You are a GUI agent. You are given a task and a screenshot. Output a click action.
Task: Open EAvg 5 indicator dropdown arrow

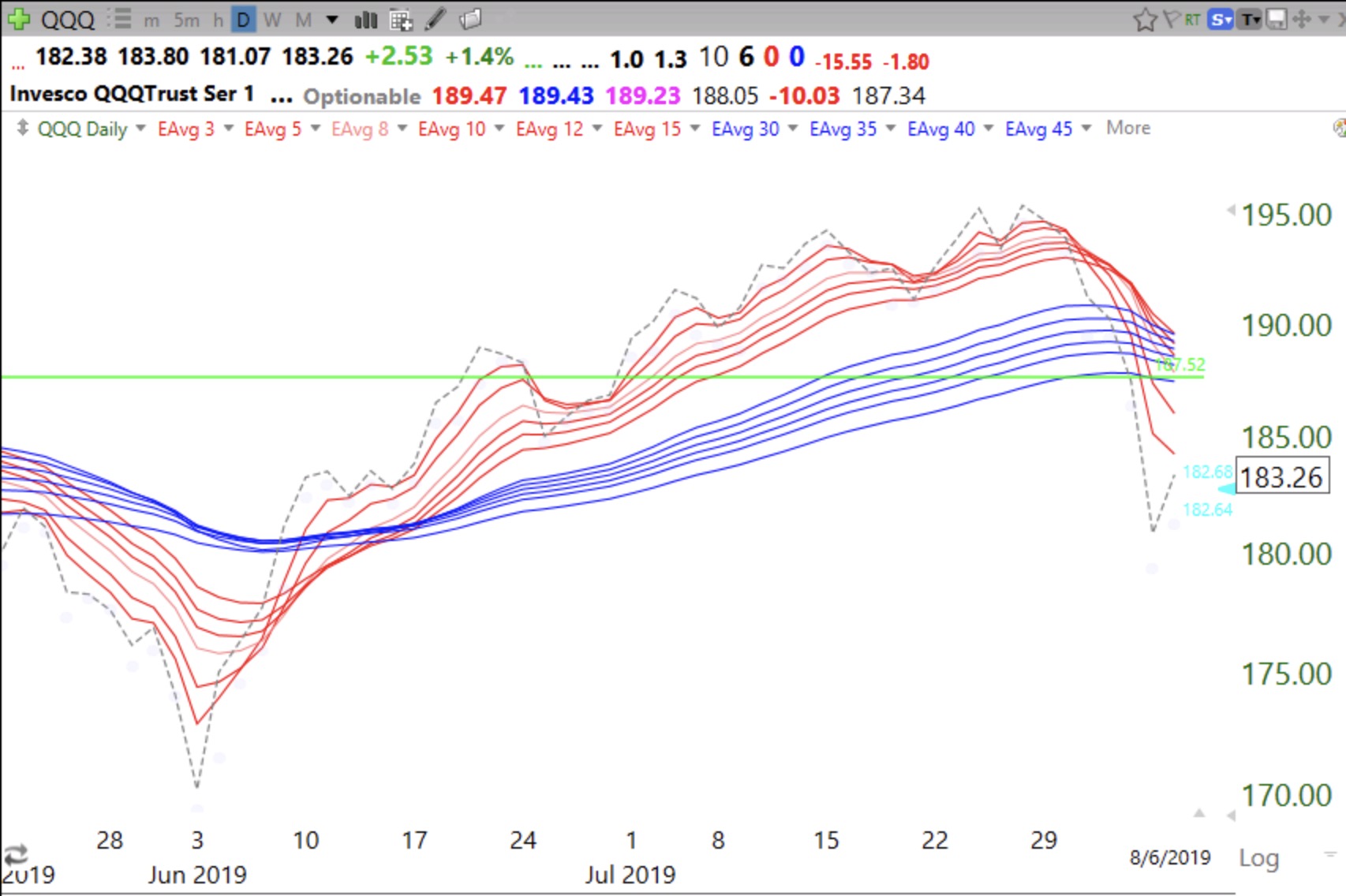(315, 128)
